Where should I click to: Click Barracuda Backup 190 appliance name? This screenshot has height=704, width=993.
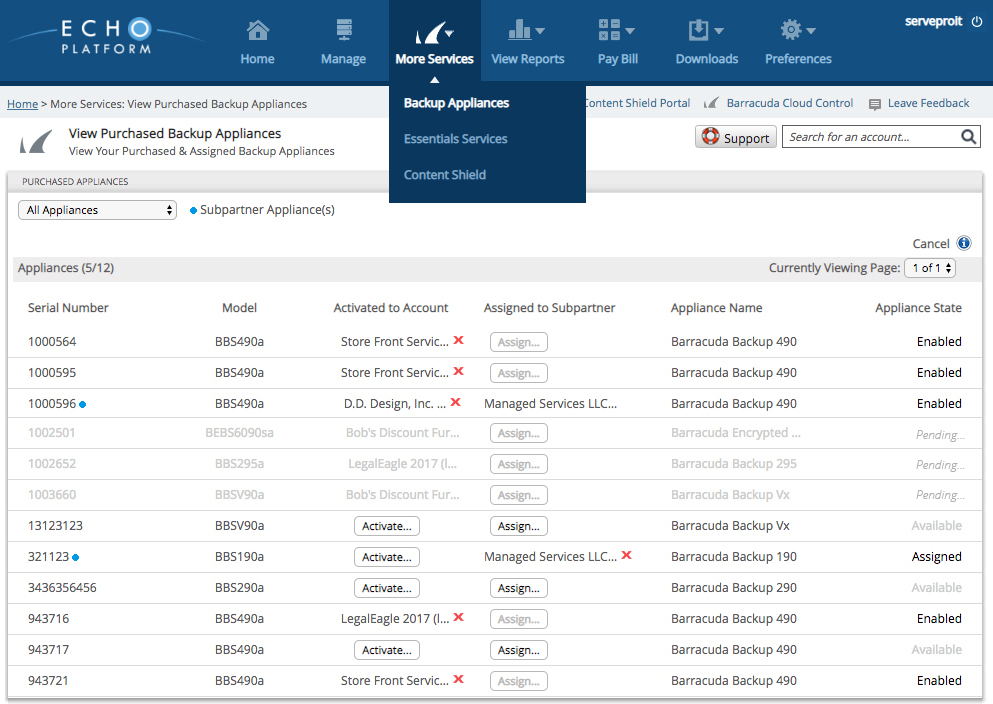734,556
